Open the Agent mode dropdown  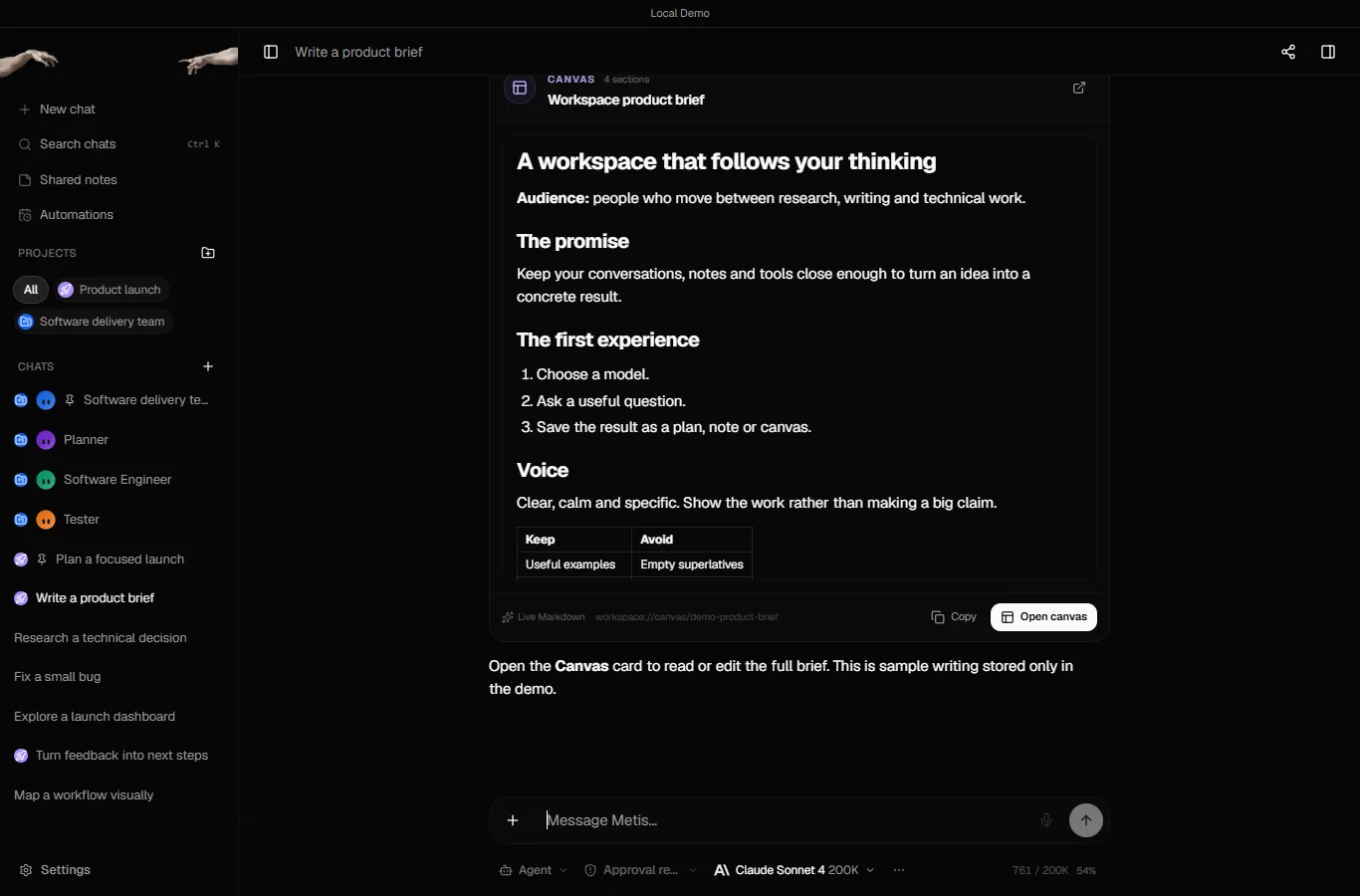coord(534,870)
